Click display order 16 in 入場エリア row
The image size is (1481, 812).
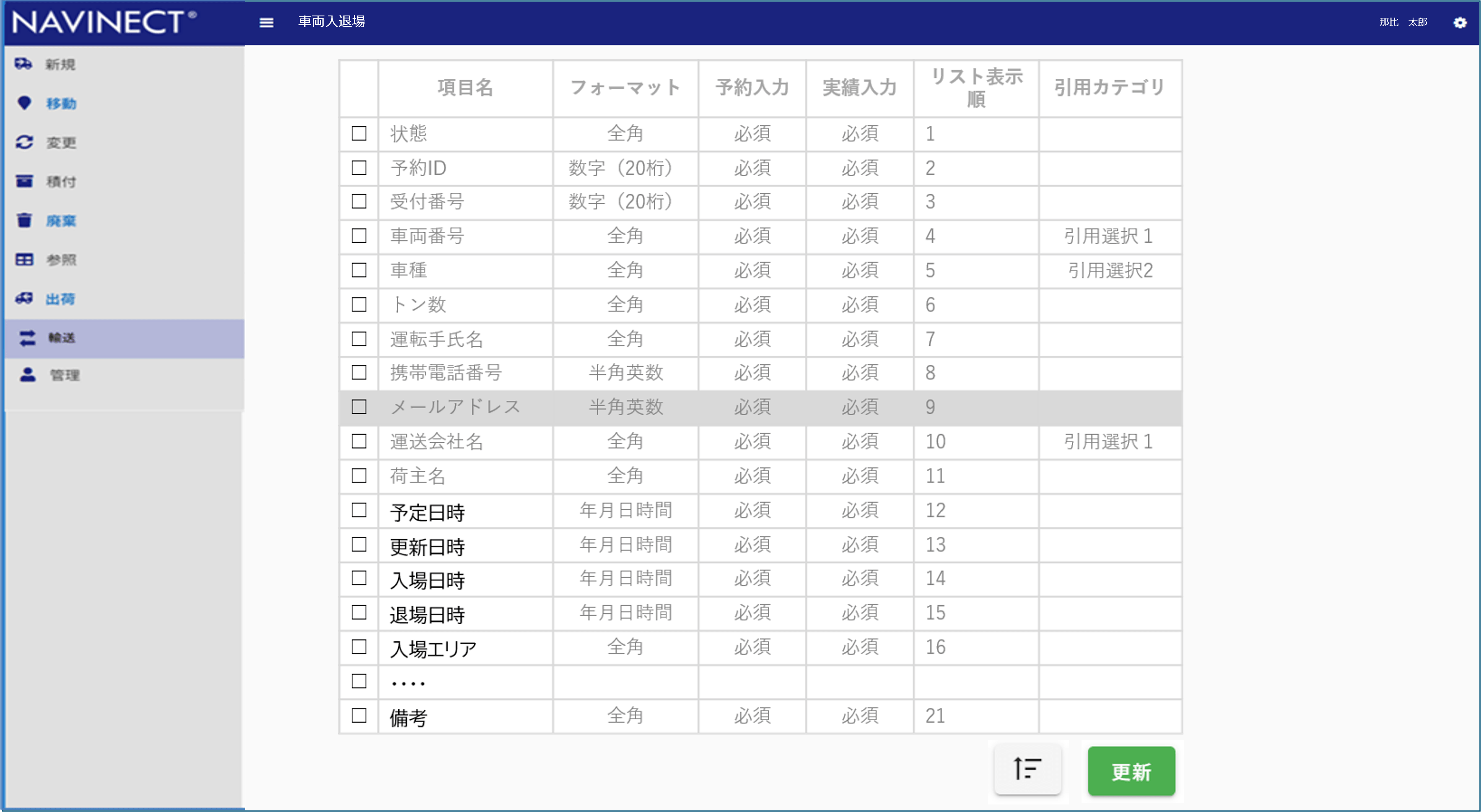point(935,647)
